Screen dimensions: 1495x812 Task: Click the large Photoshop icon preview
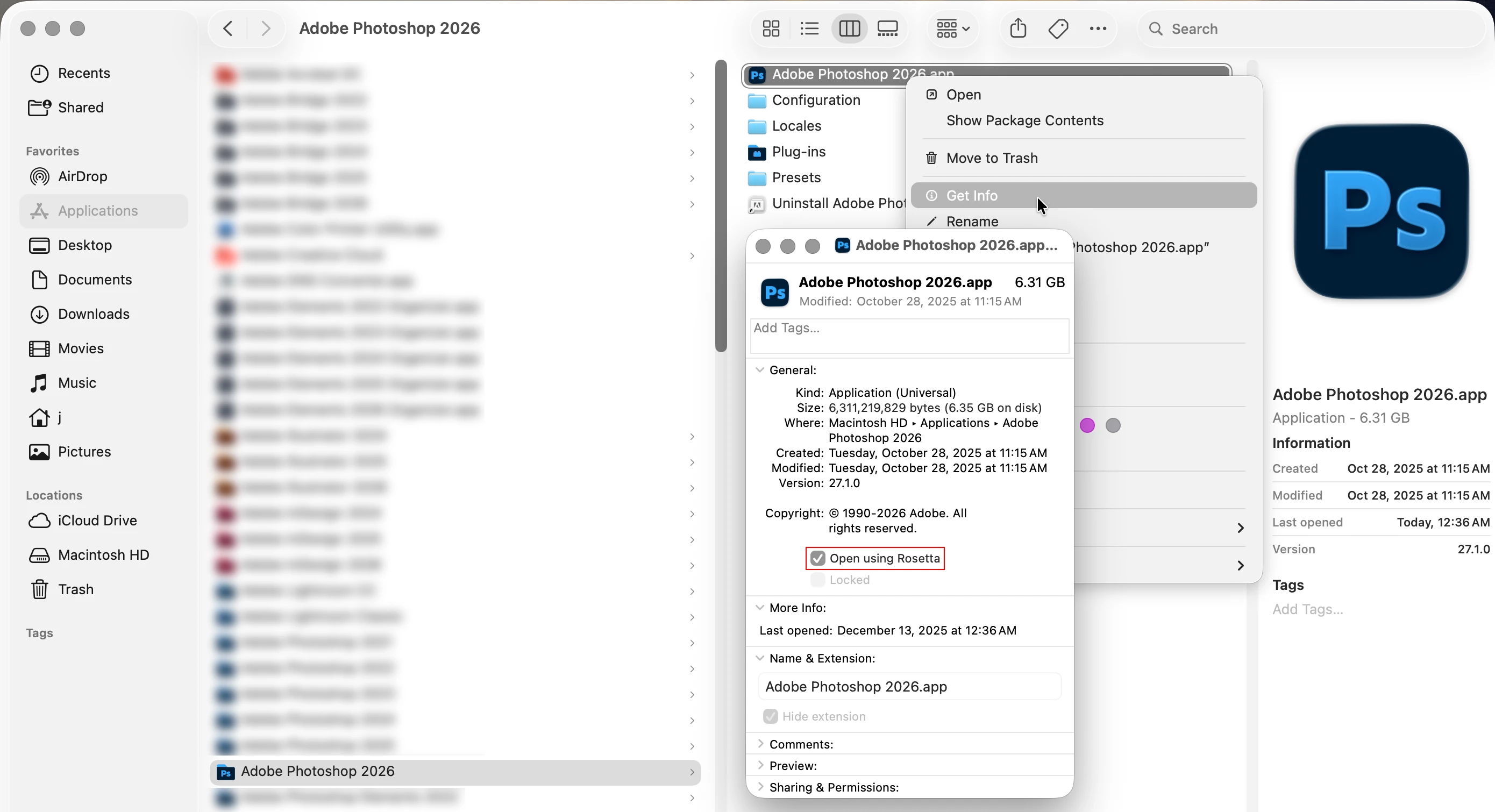[1381, 212]
